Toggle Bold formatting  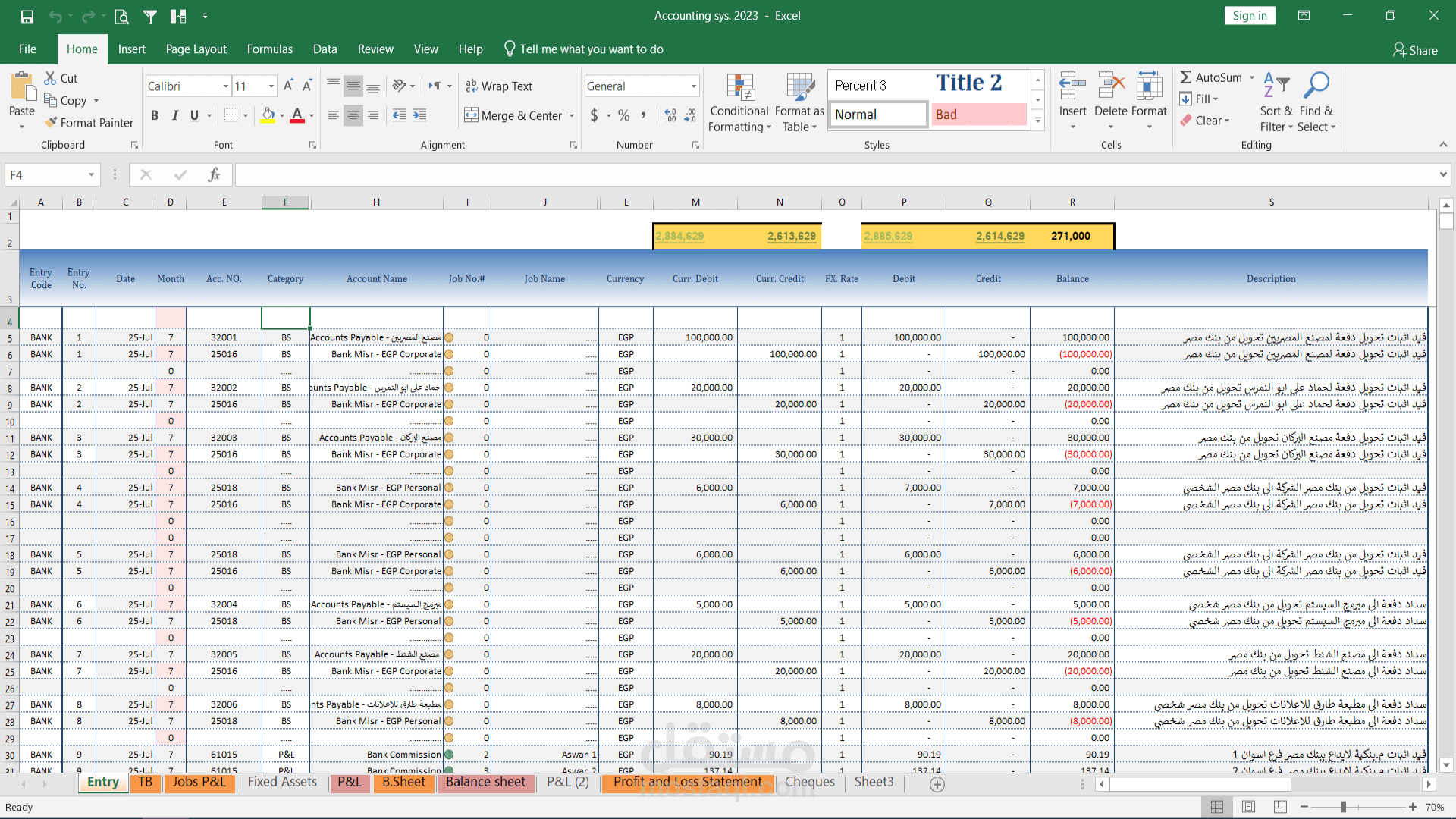click(x=155, y=115)
